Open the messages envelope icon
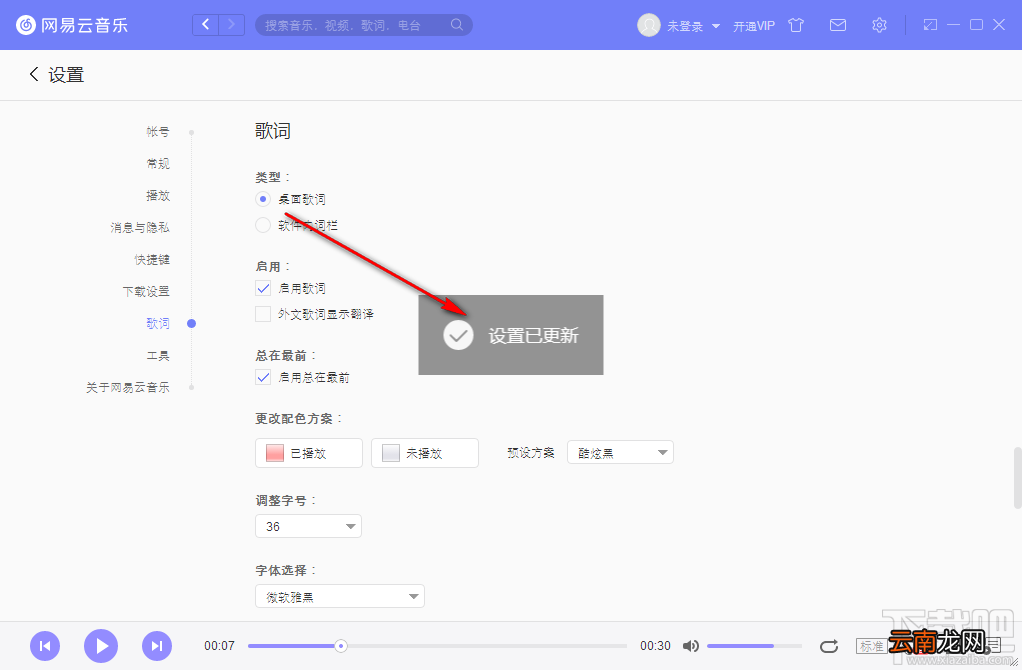The height and width of the screenshot is (670, 1022). point(838,25)
